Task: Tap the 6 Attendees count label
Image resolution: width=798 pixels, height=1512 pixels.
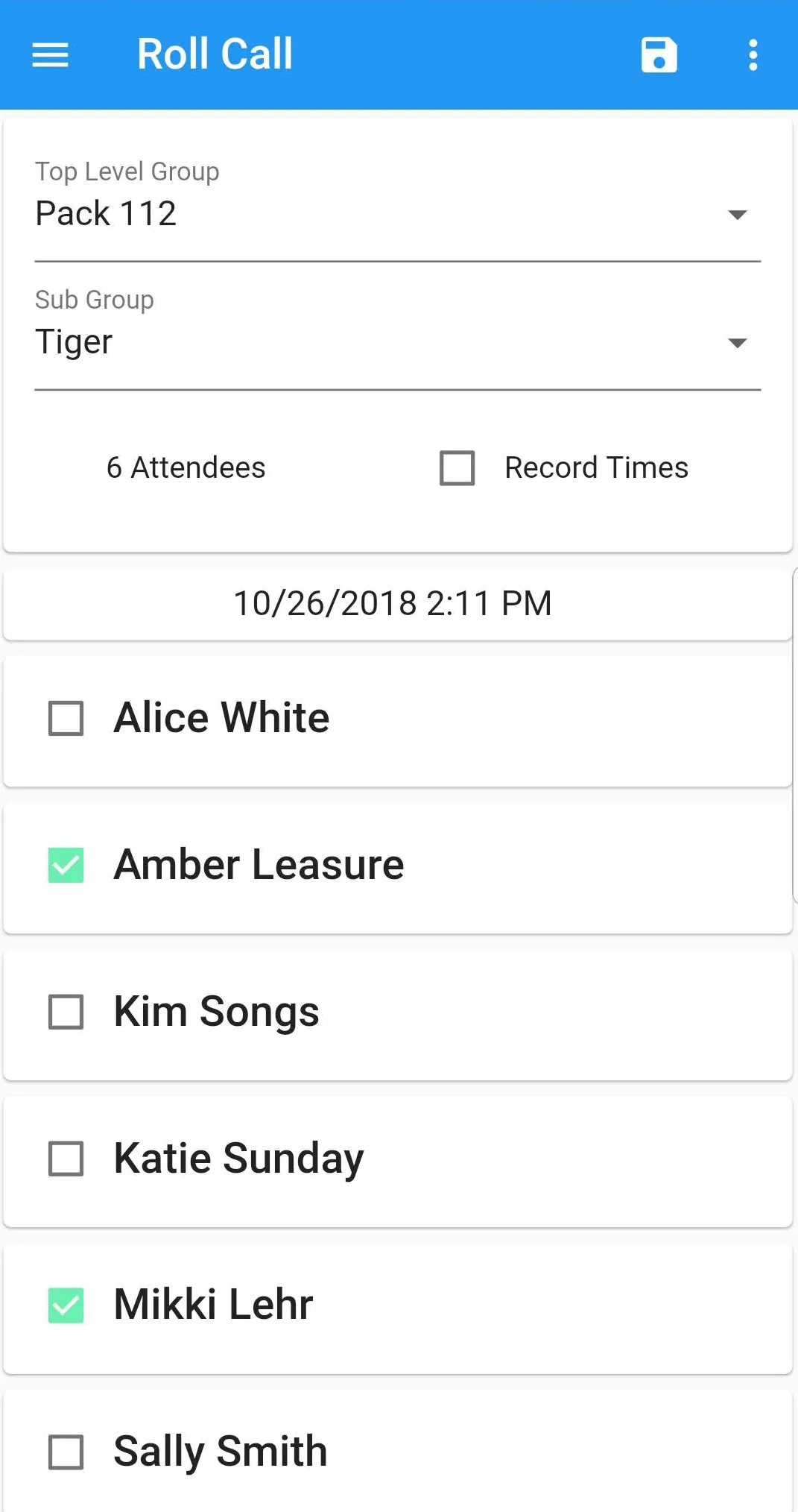Action: [186, 468]
